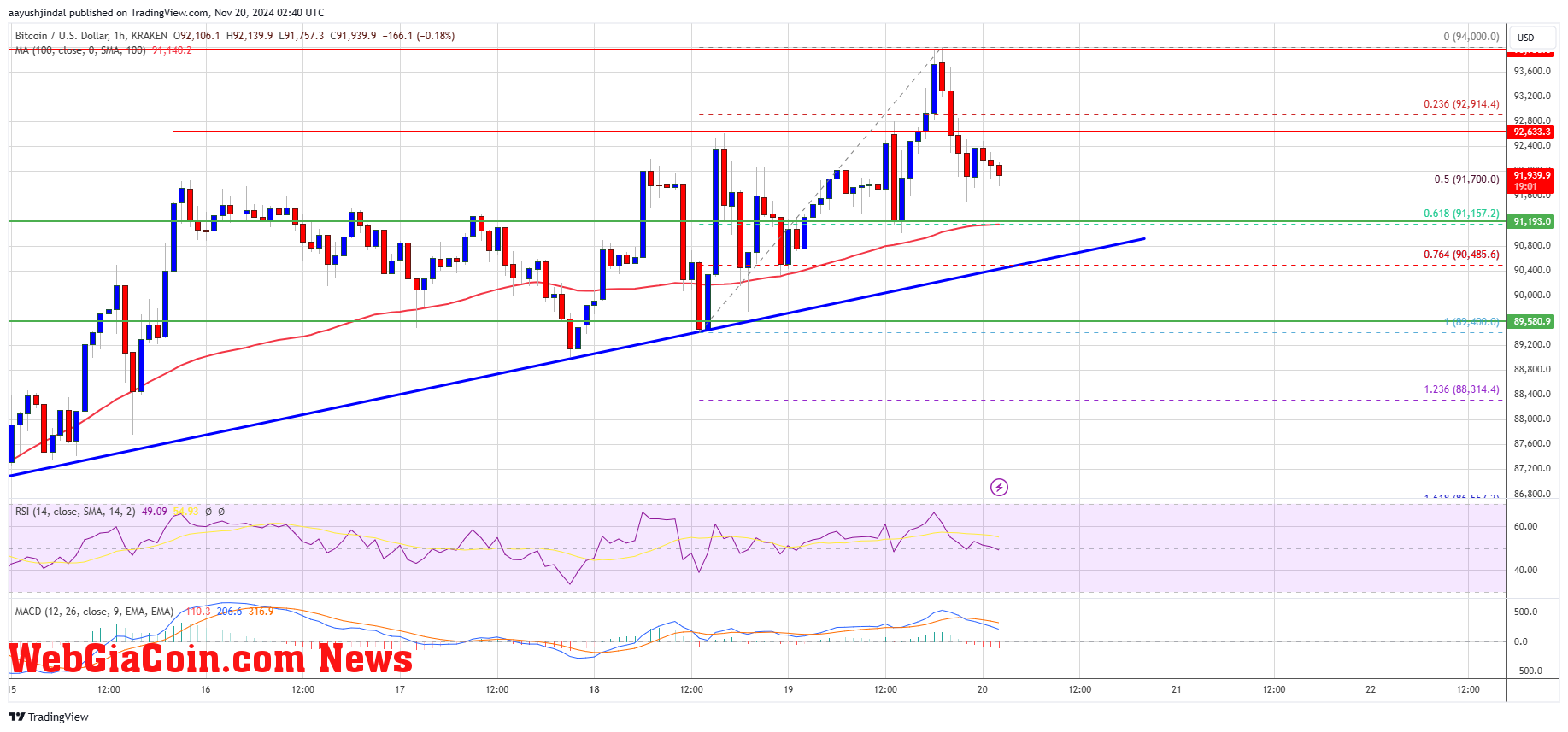
Task: Click the L91,757.3 low value in header
Action: pos(302,36)
